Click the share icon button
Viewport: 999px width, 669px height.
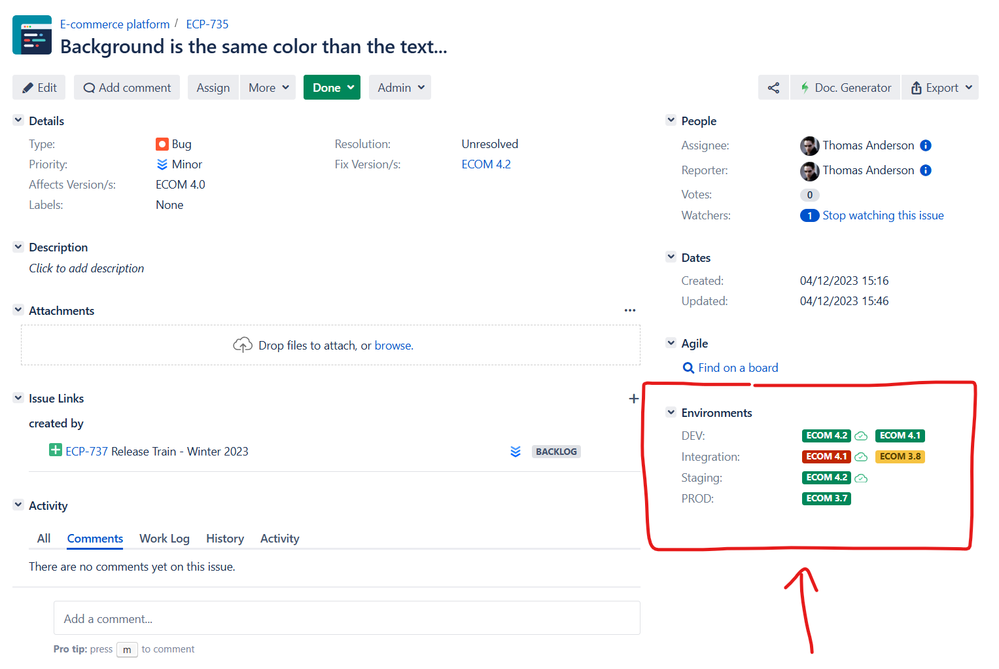(x=773, y=88)
